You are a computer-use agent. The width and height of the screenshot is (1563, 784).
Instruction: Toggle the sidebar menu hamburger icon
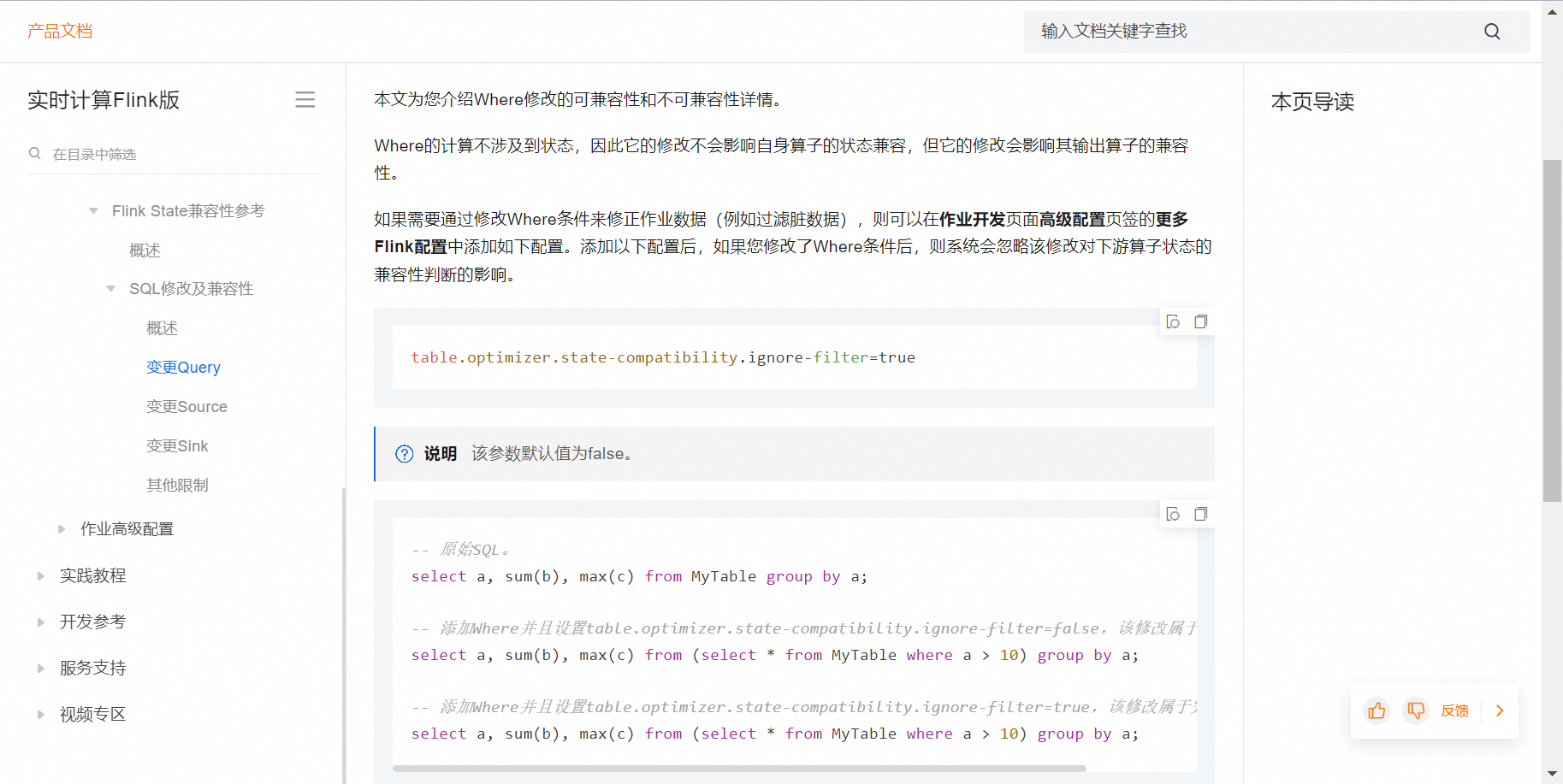305,100
